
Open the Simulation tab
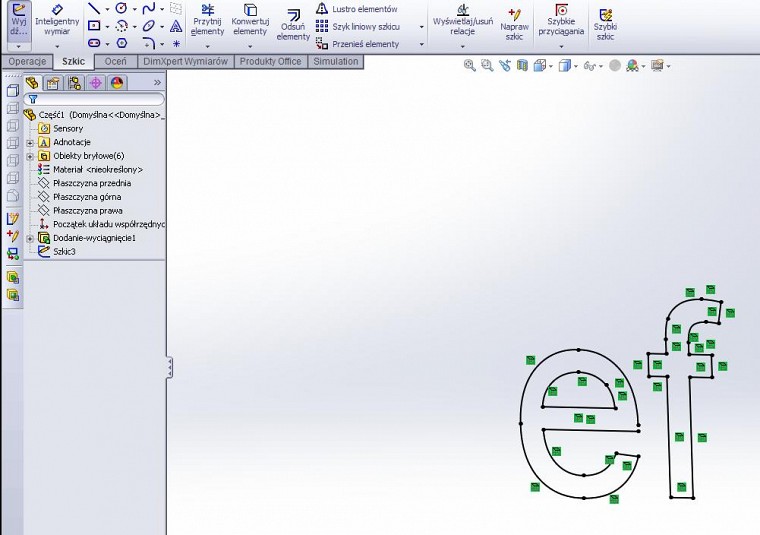click(x=336, y=62)
